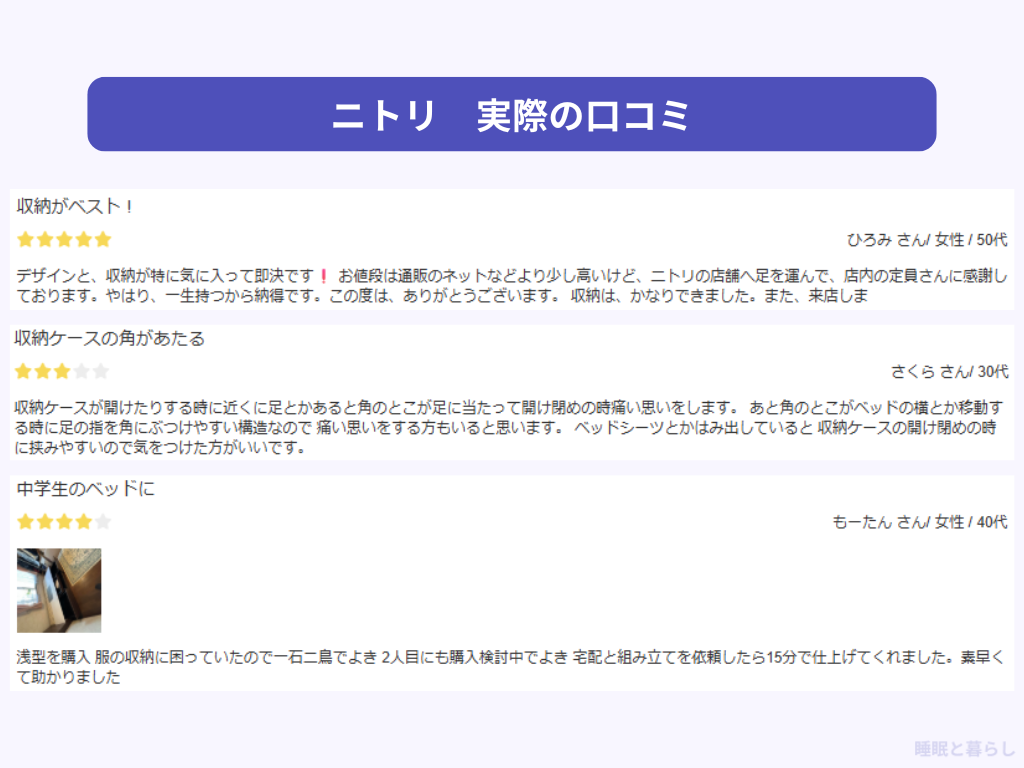Click the four-star rating of もーたん's review
1024x768 pixels.
point(64,521)
